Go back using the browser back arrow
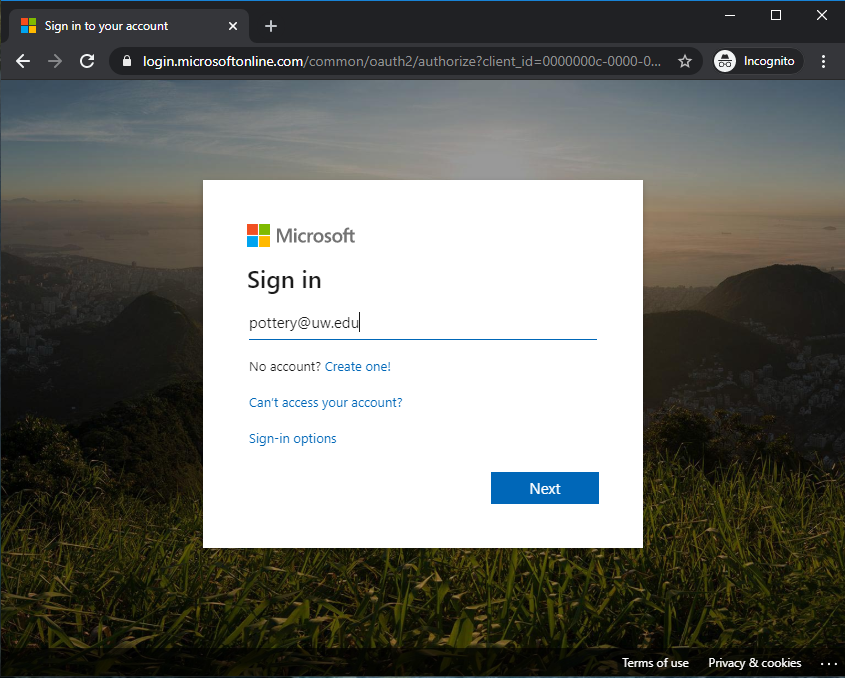Viewport: 845px width, 678px height. pyautogui.click(x=23, y=61)
